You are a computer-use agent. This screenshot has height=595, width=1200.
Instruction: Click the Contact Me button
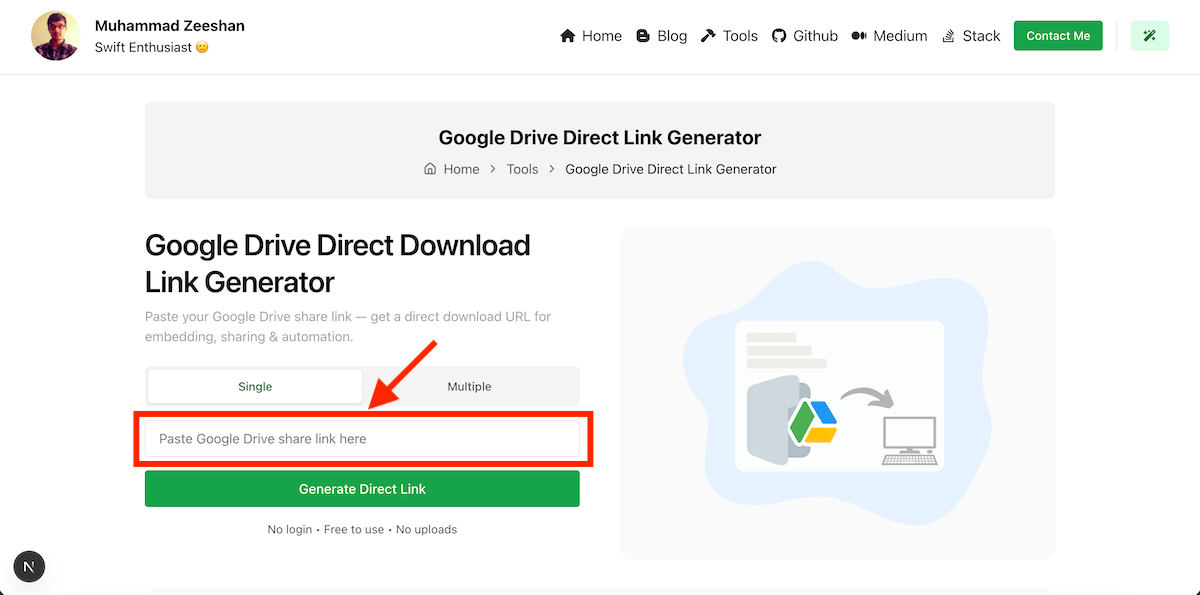point(1058,36)
